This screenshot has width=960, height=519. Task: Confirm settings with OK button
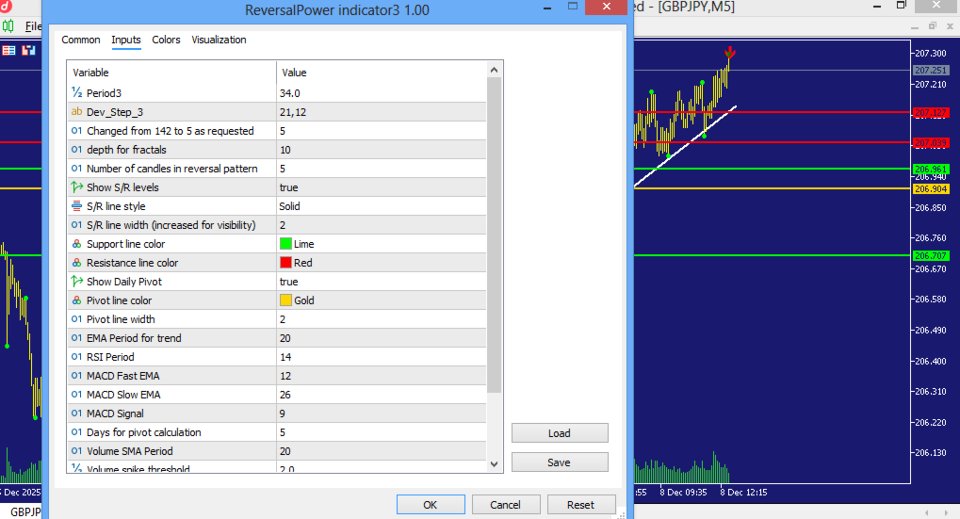pos(430,505)
